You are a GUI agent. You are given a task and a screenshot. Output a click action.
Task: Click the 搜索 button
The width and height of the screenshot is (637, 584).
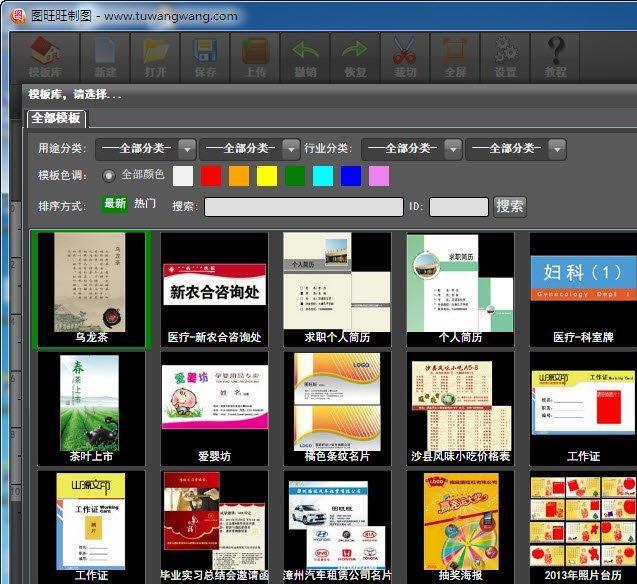[x=509, y=207]
